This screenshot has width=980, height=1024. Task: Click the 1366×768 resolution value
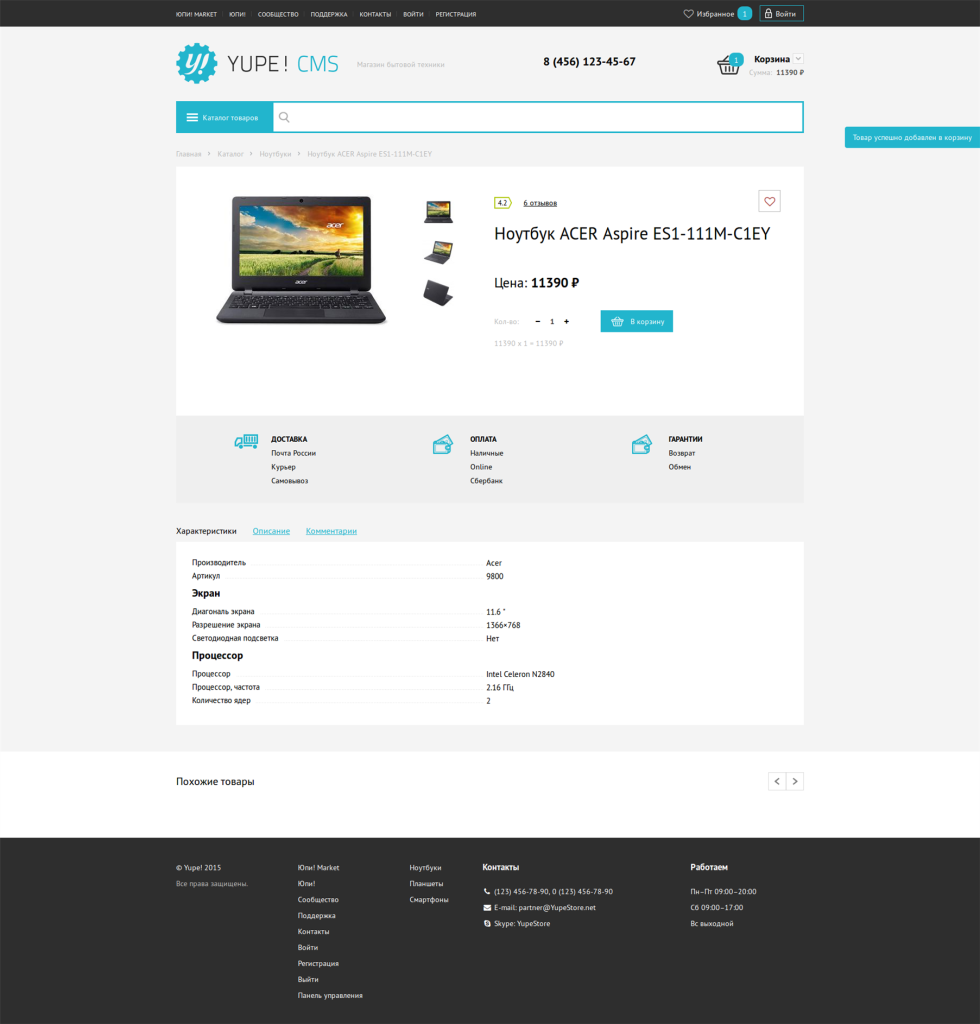503,625
